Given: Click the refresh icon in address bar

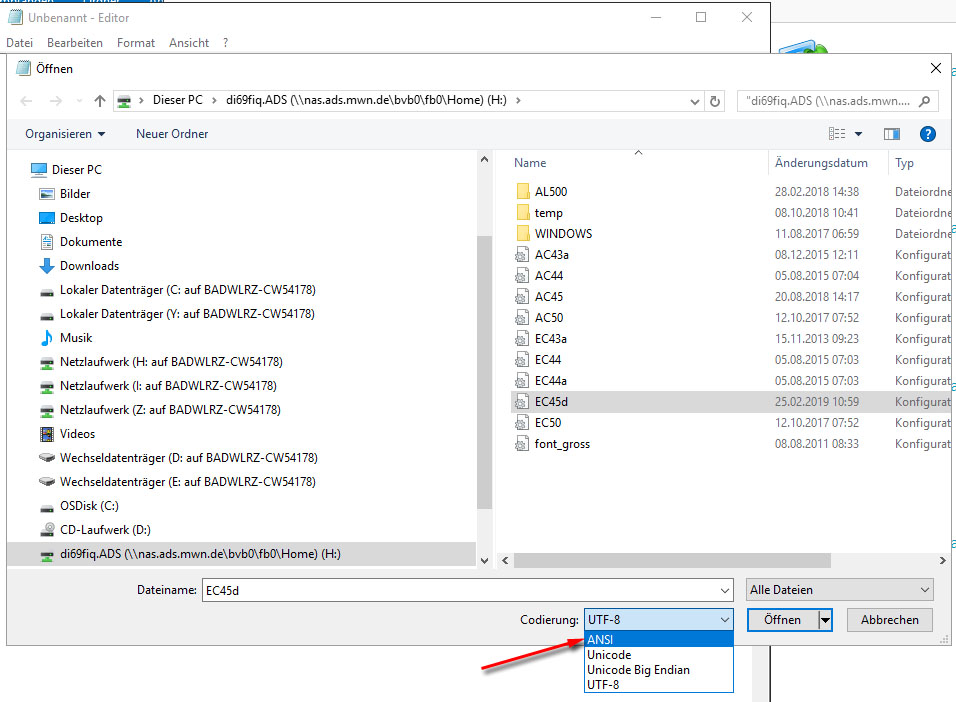Looking at the screenshot, I should tap(715, 101).
